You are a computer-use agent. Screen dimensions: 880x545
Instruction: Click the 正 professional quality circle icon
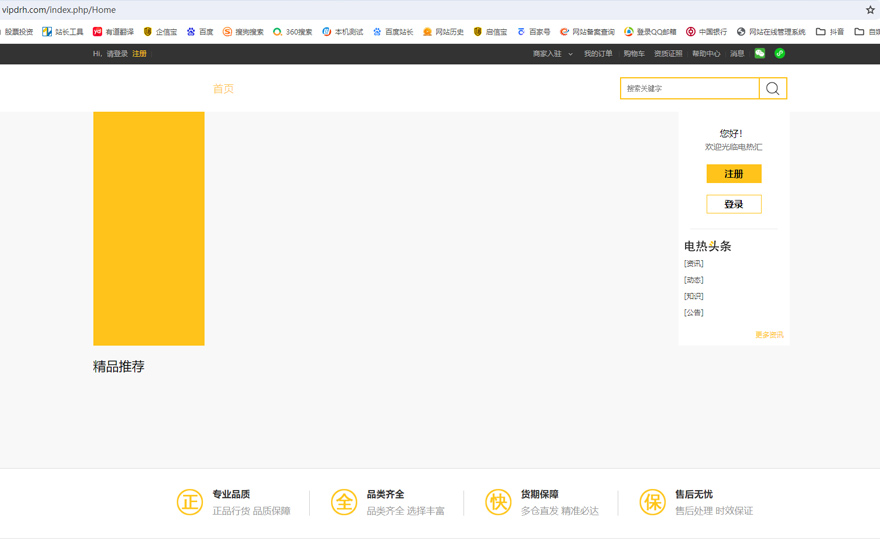pos(190,502)
